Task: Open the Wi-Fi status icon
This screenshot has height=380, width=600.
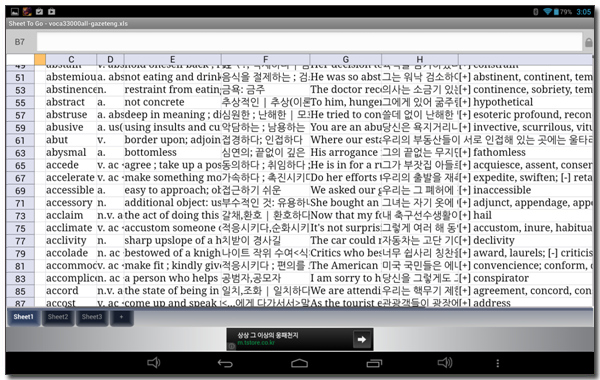Action: (x=548, y=11)
